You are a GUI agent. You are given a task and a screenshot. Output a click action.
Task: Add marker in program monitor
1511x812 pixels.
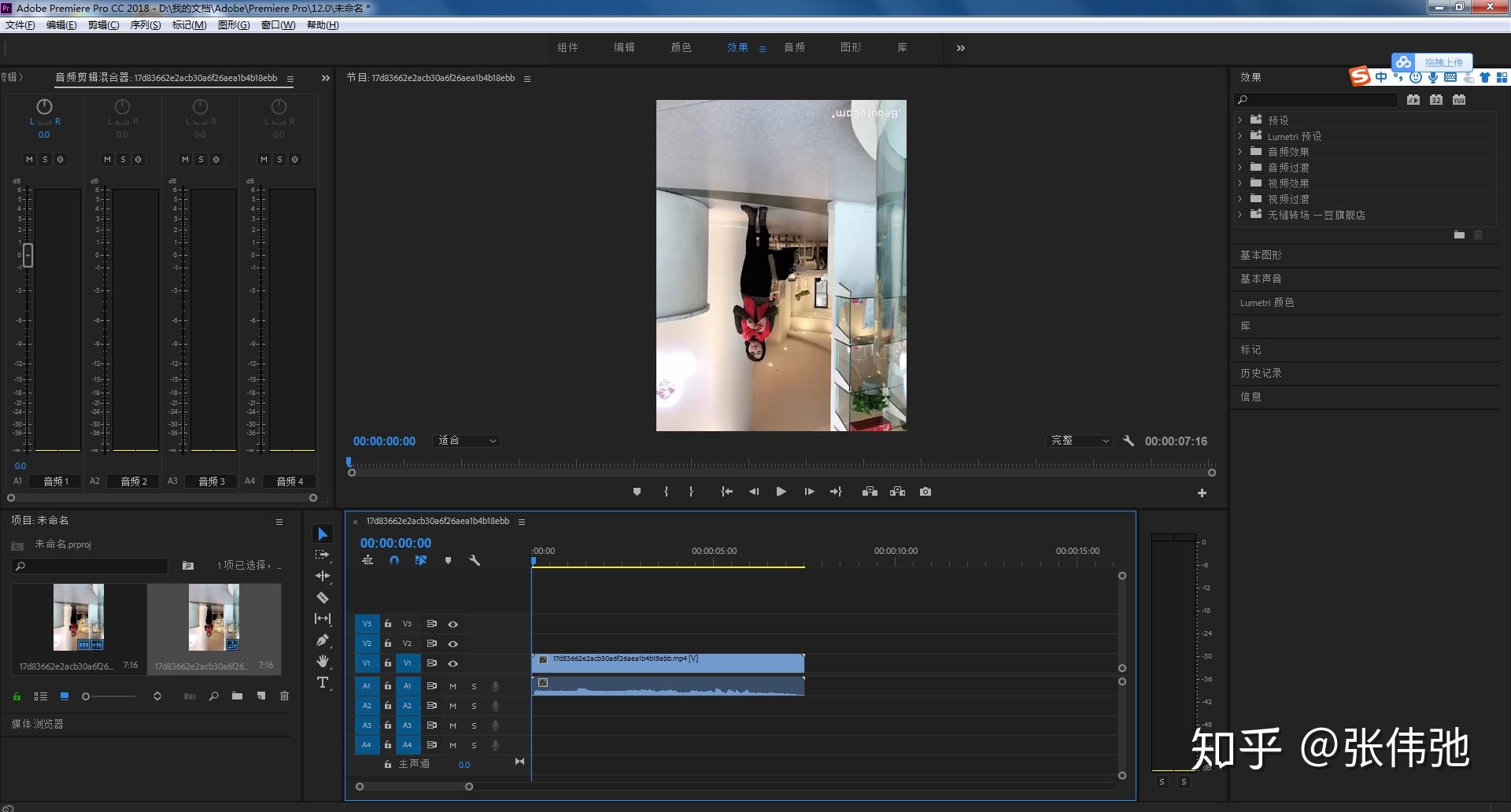(x=637, y=492)
